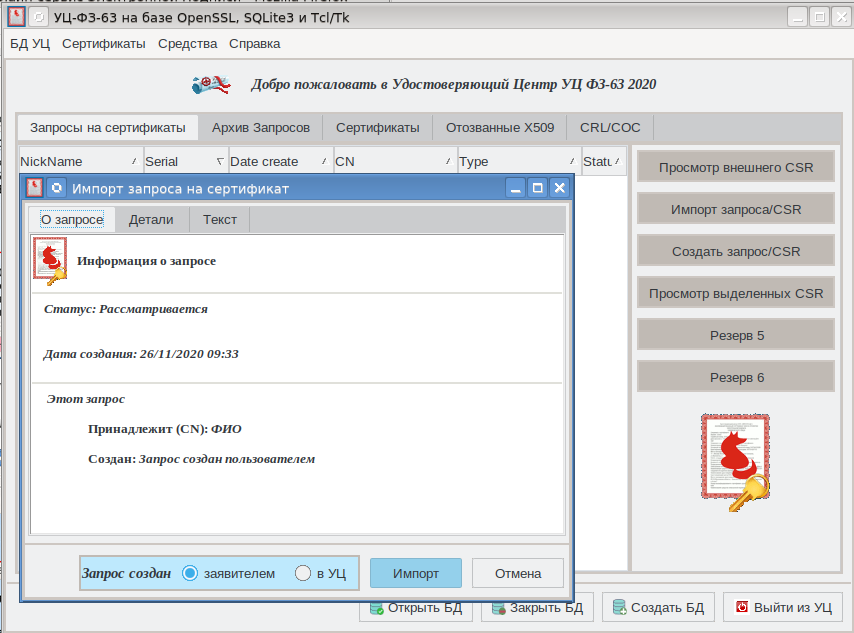Click the certificate icon in dialog info header
Screen dimensions: 854x633
(49, 261)
